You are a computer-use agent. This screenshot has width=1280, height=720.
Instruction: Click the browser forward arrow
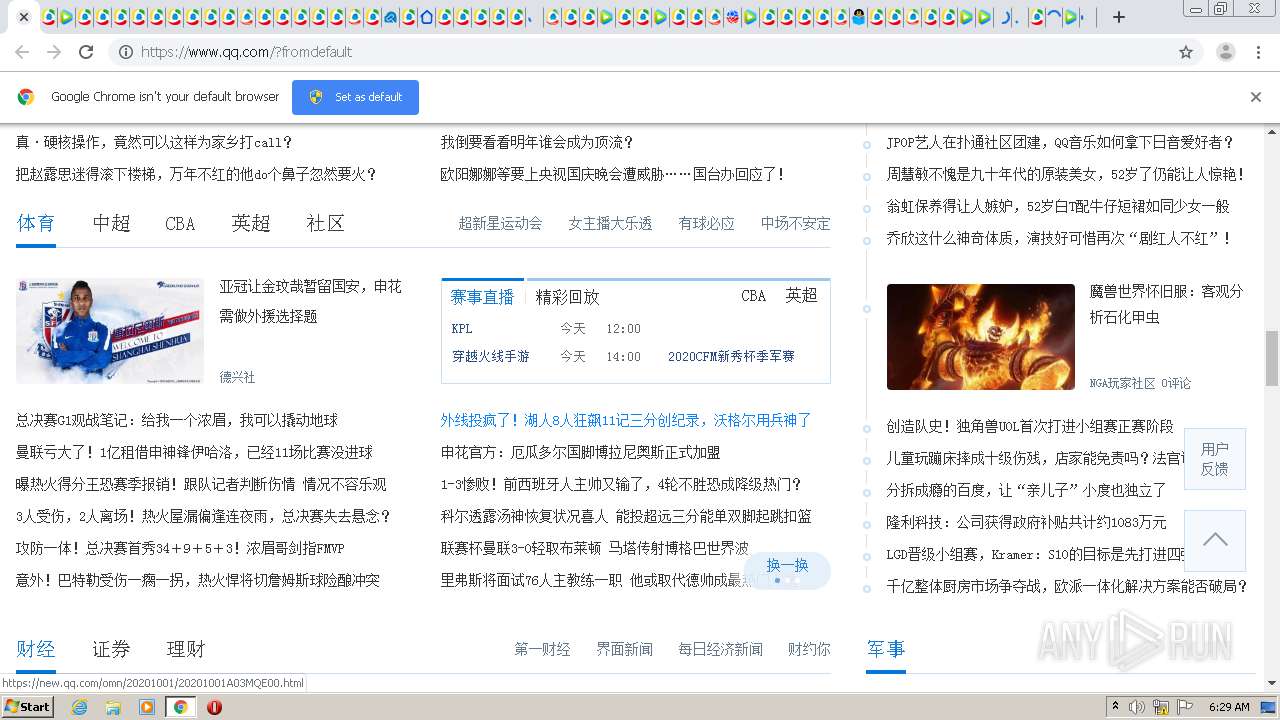click(54, 52)
